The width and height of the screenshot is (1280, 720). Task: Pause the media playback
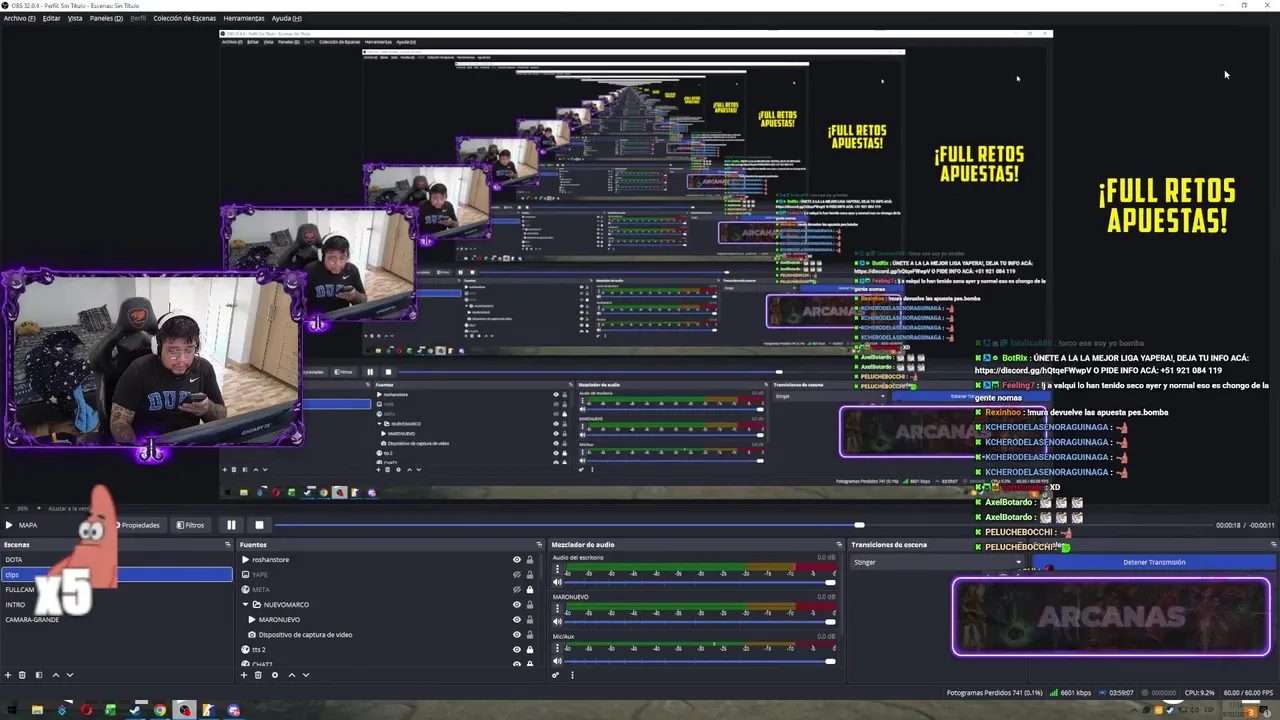pyautogui.click(x=231, y=525)
